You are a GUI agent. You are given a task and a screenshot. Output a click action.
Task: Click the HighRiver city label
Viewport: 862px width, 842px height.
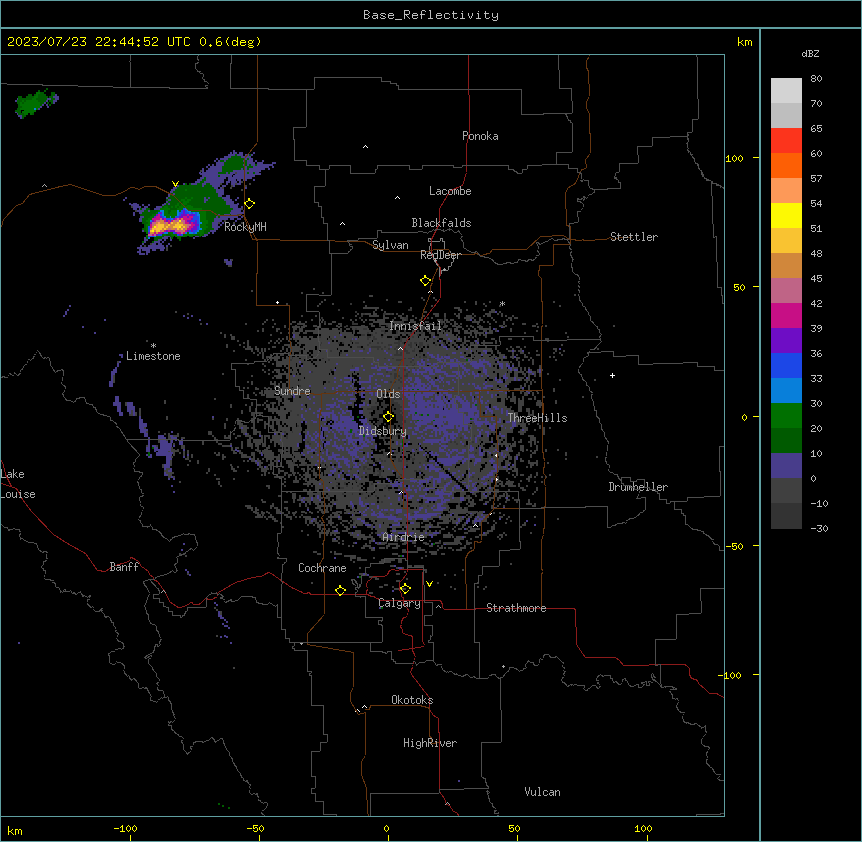pos(430,743)
